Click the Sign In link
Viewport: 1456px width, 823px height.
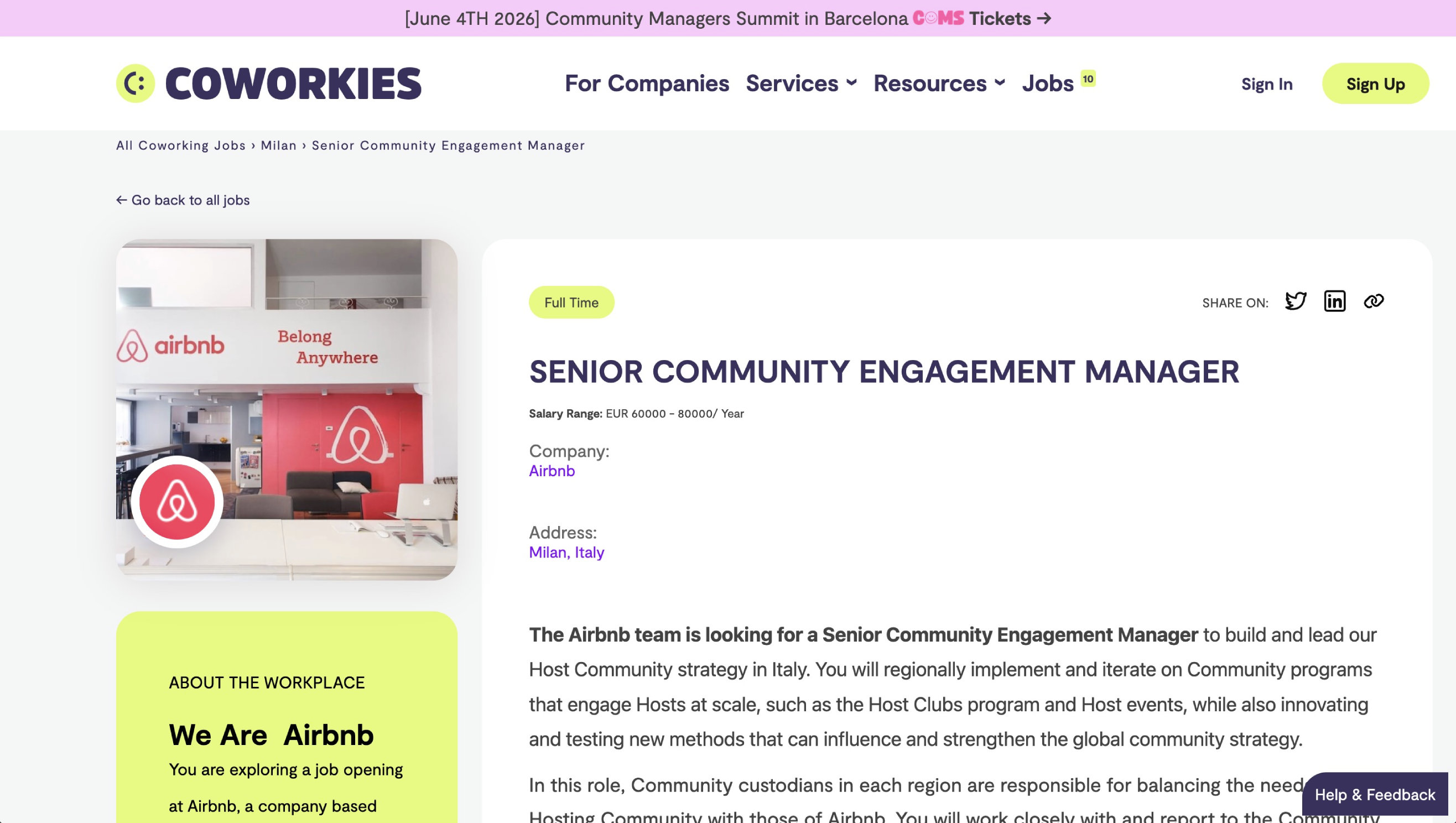pos(1266,84)
